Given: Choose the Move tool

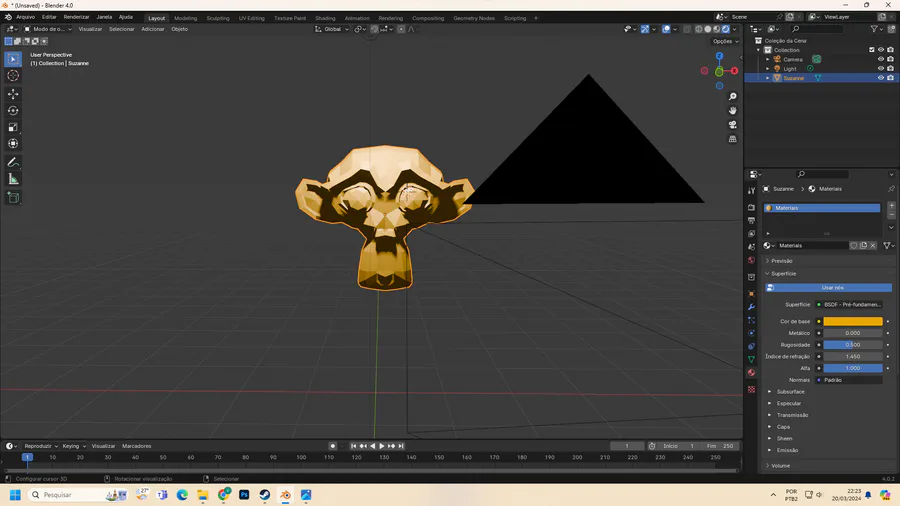Looking at the screenshot, I should (13, 94).
